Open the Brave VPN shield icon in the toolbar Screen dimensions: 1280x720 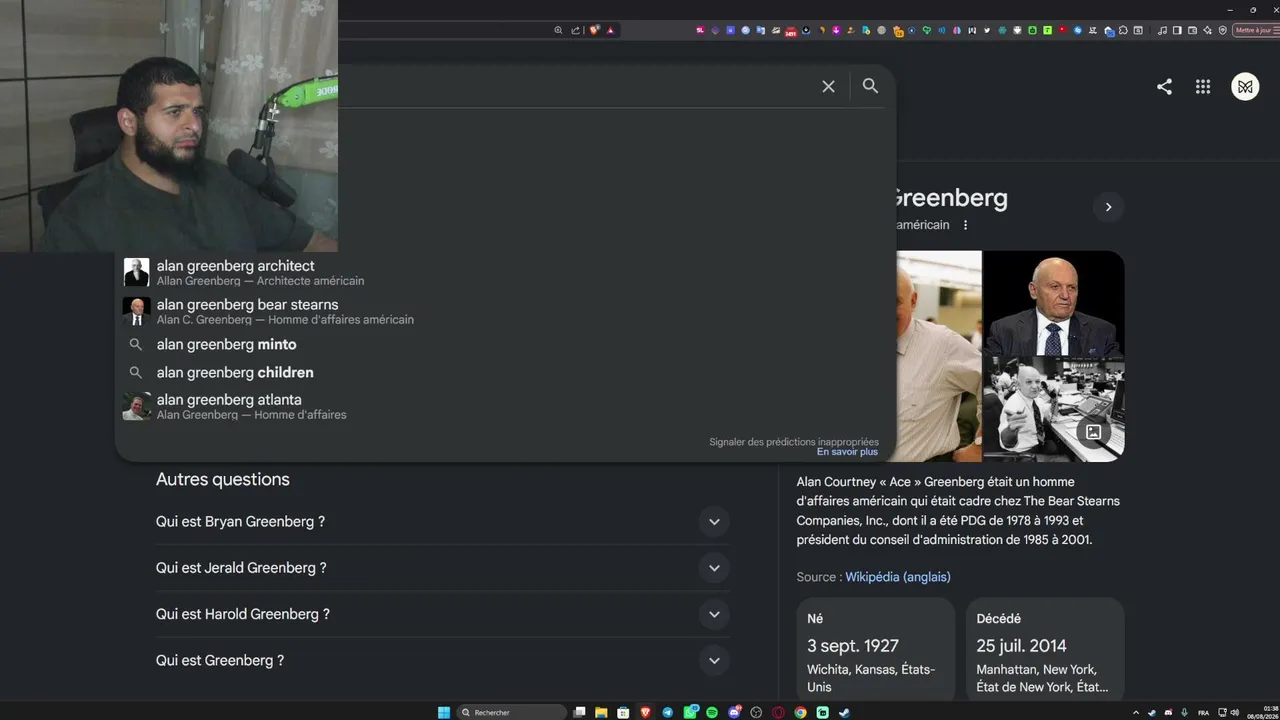tap(1222, 30)
